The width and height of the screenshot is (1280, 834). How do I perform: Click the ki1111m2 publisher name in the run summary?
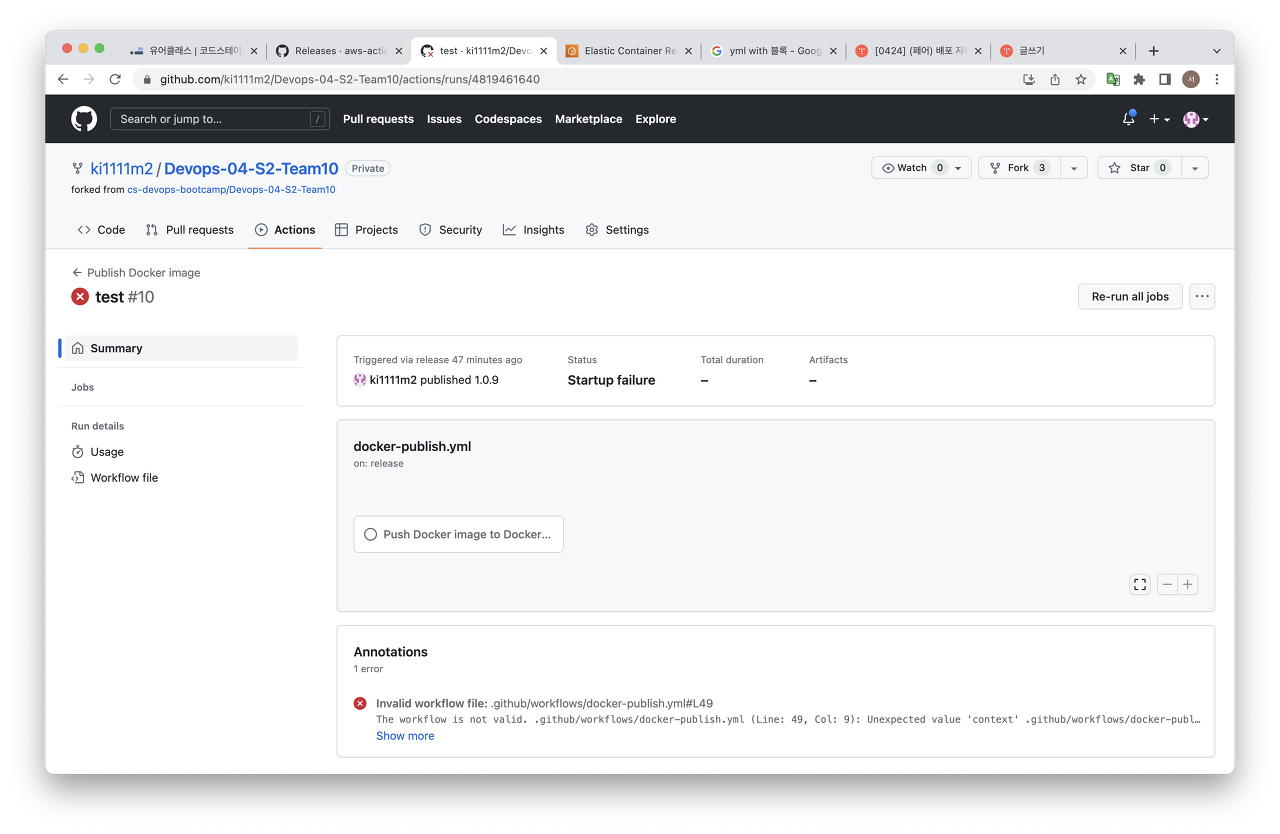coord(393,380)
